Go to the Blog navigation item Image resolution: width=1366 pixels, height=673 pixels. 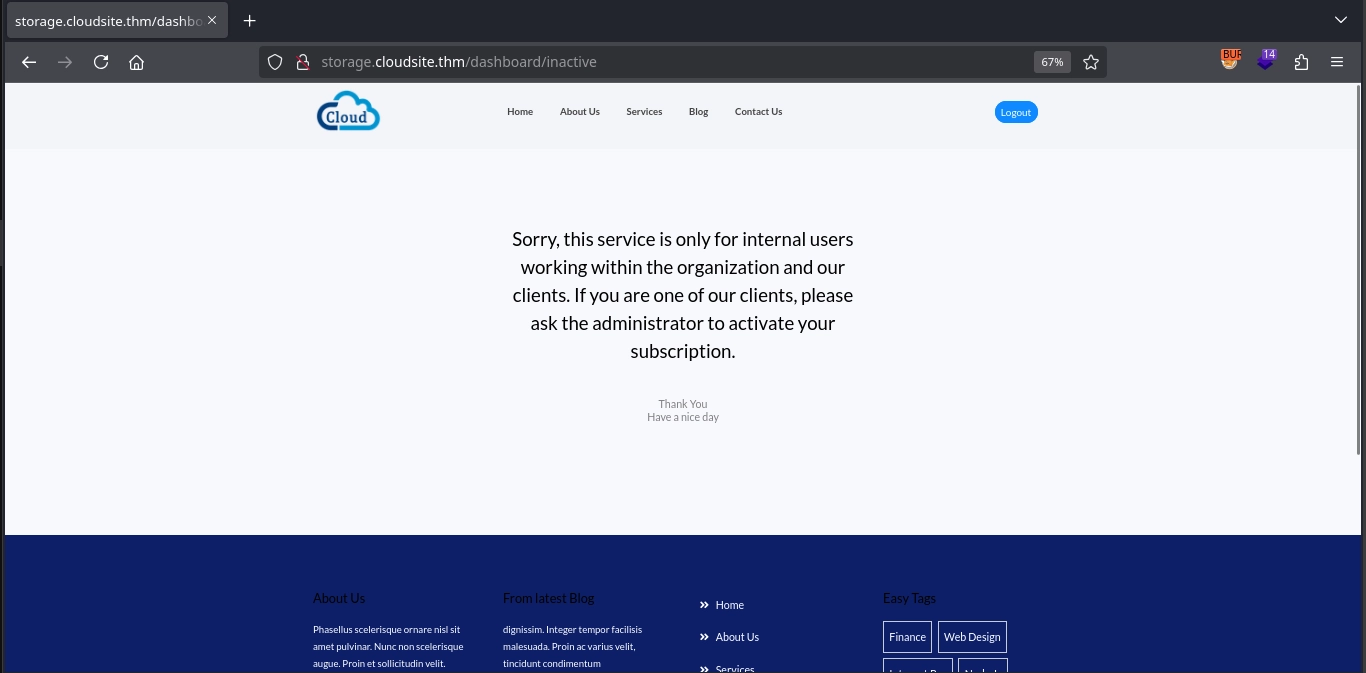pyautogui.click(x=698, y=112)
